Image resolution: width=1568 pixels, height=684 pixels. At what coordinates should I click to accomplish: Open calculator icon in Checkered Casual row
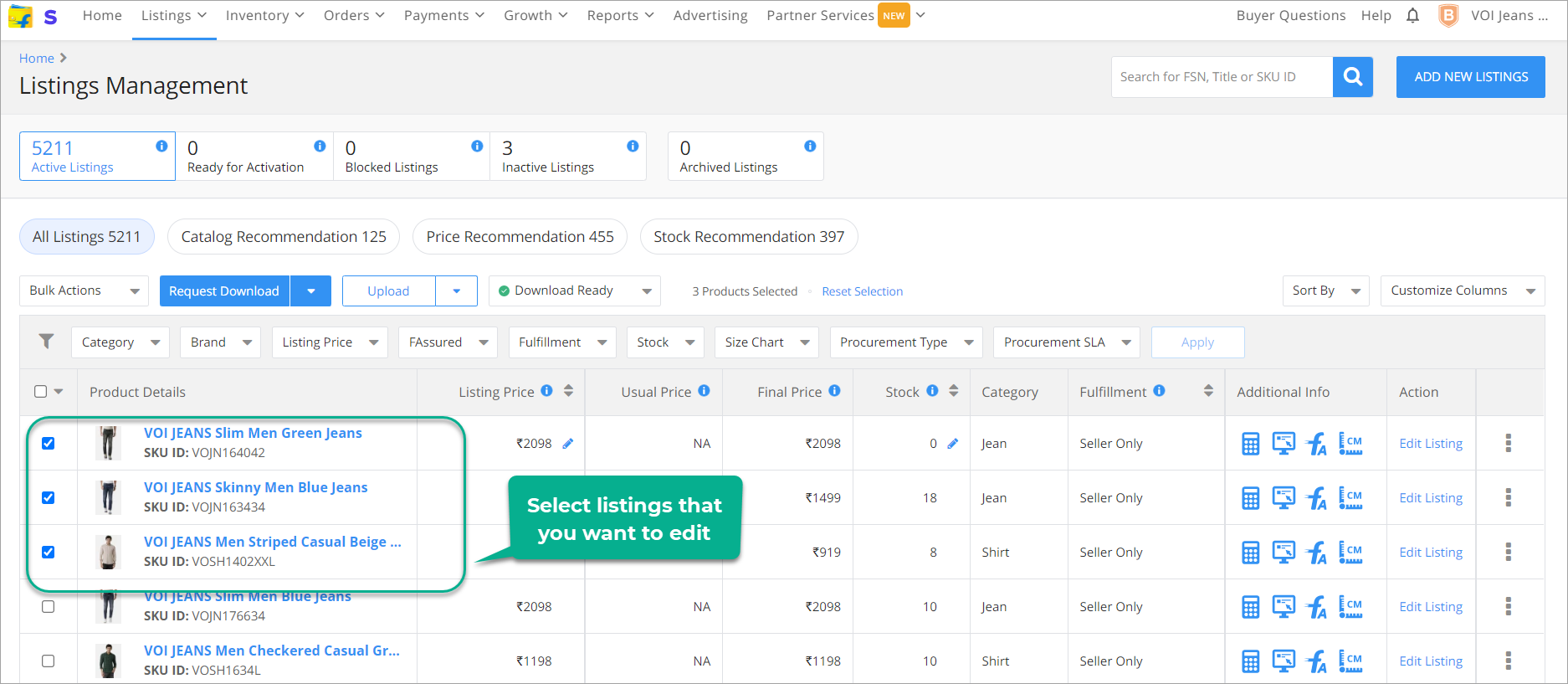(x=1250, y=661)
